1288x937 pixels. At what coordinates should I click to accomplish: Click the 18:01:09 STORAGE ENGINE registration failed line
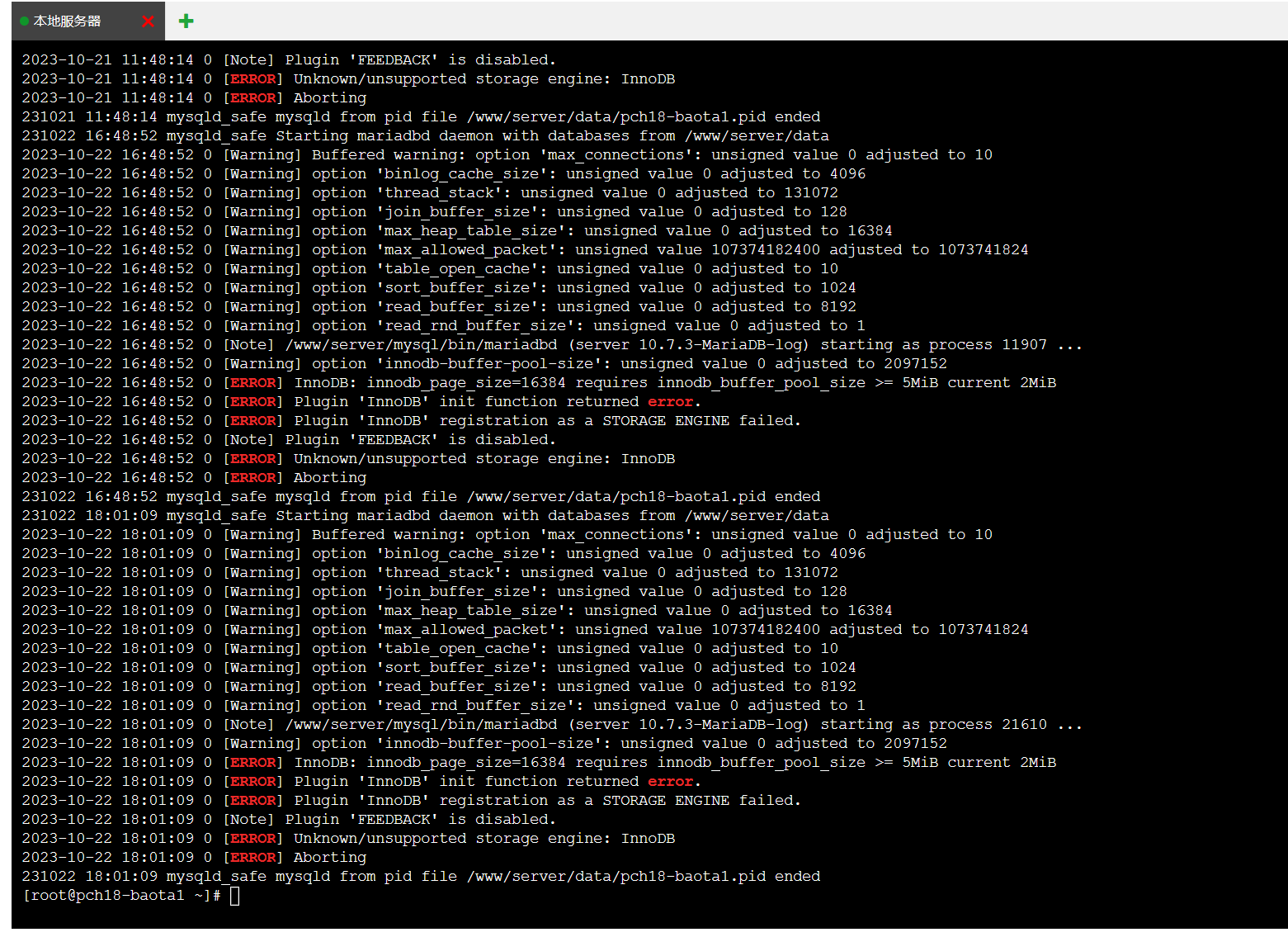click(x=412, y=801)
